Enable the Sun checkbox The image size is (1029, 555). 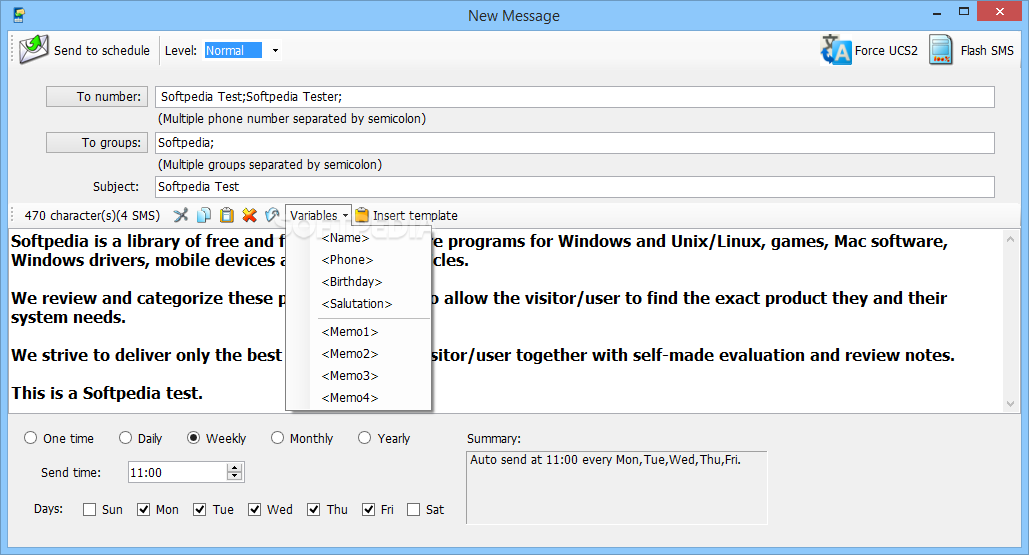tap(90, 510)
